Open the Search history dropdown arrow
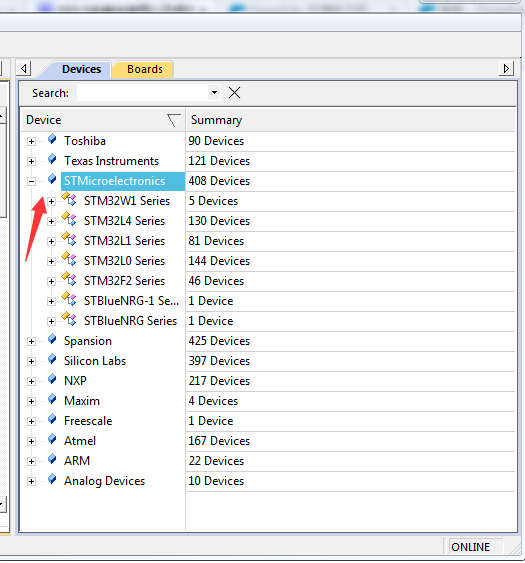525x563 pixels. [x=214, y=93]
